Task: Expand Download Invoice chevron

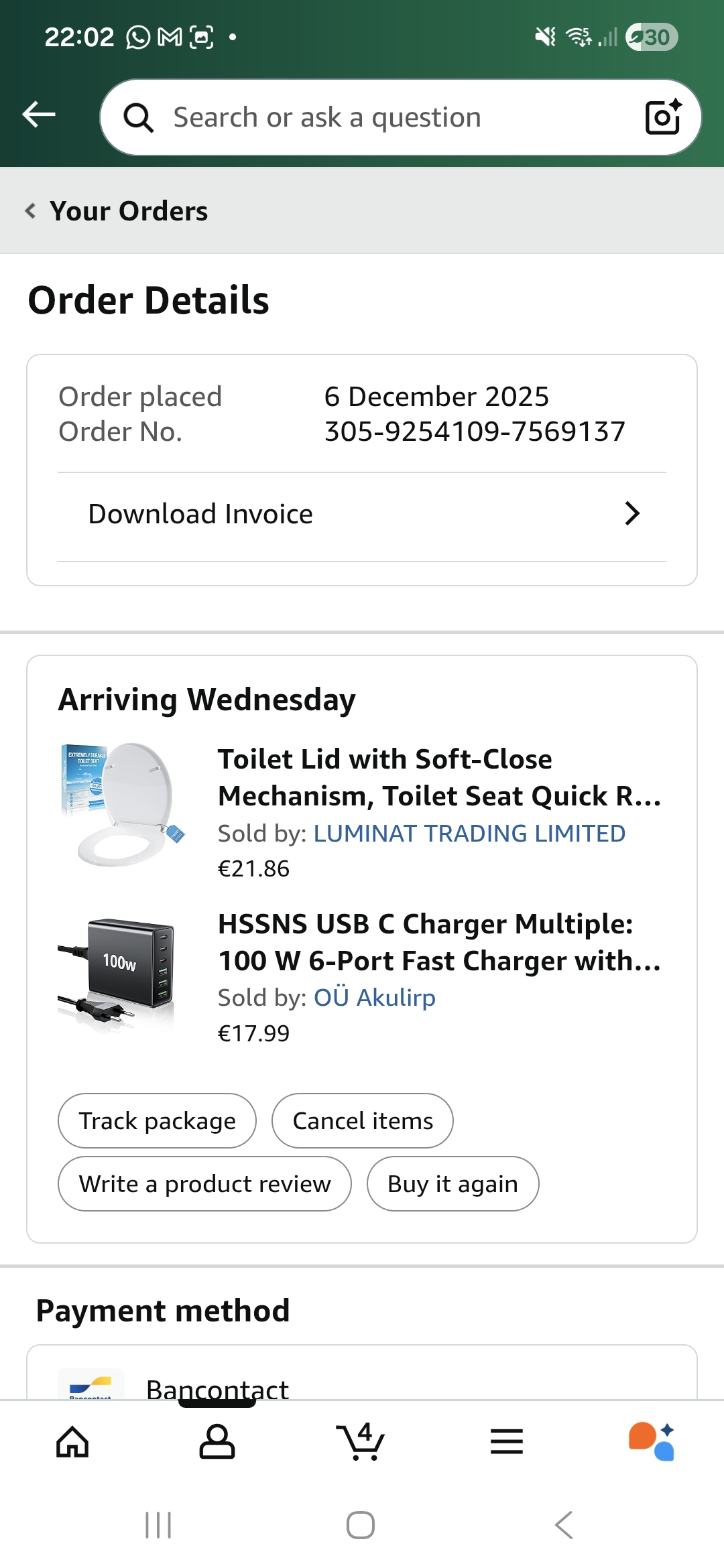Action: click(631, 514)
